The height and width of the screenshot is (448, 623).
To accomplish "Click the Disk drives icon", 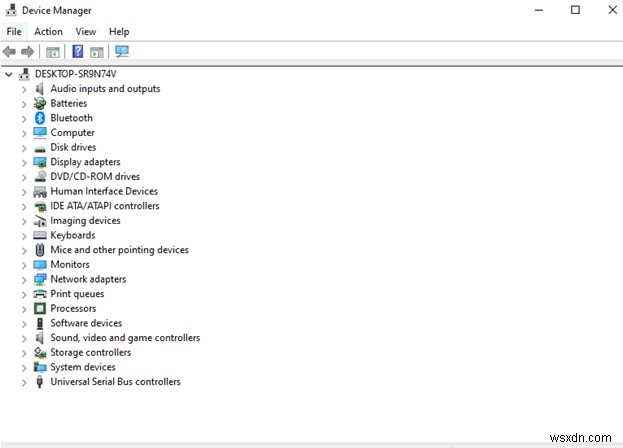I will [40, 149].
